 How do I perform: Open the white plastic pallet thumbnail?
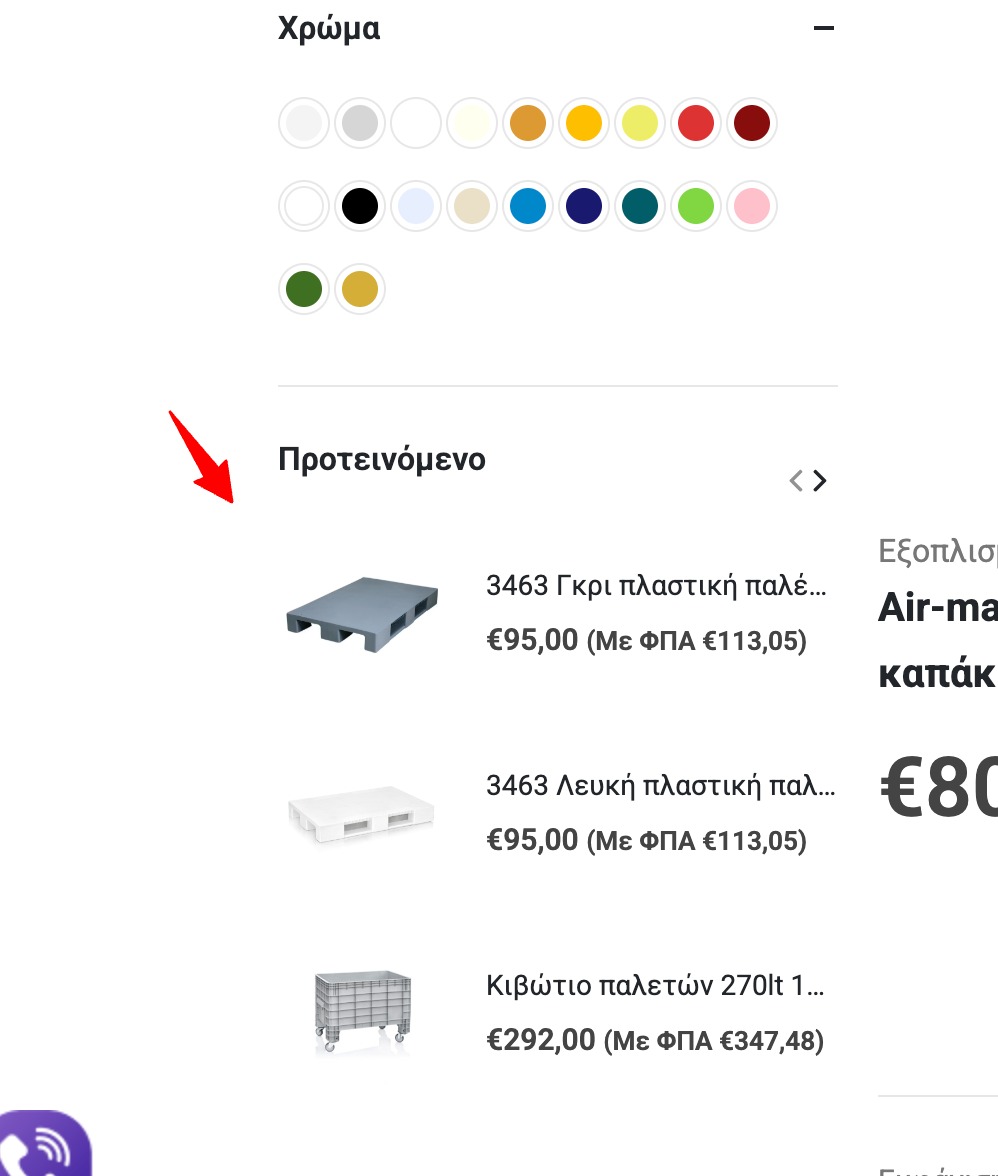pyautogui.click(x=362, y=812)
